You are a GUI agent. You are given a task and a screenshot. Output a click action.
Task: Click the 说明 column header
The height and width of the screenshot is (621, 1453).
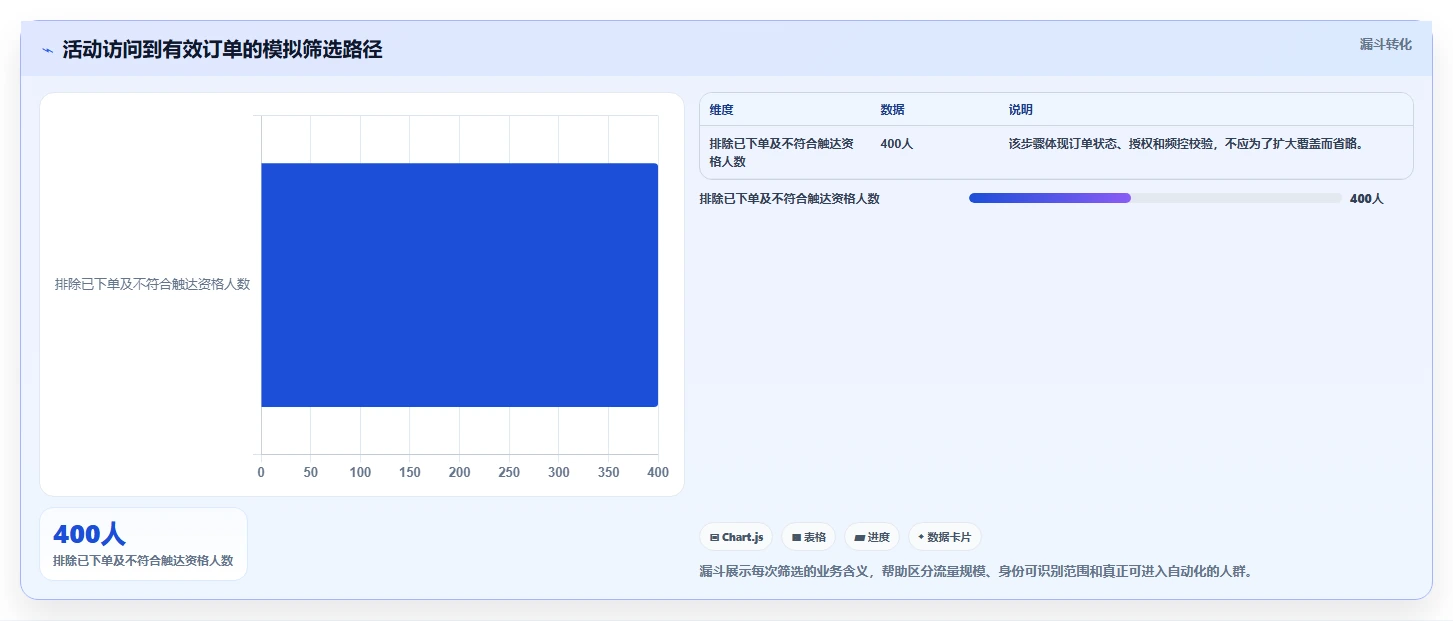[x=1021, y=110]
